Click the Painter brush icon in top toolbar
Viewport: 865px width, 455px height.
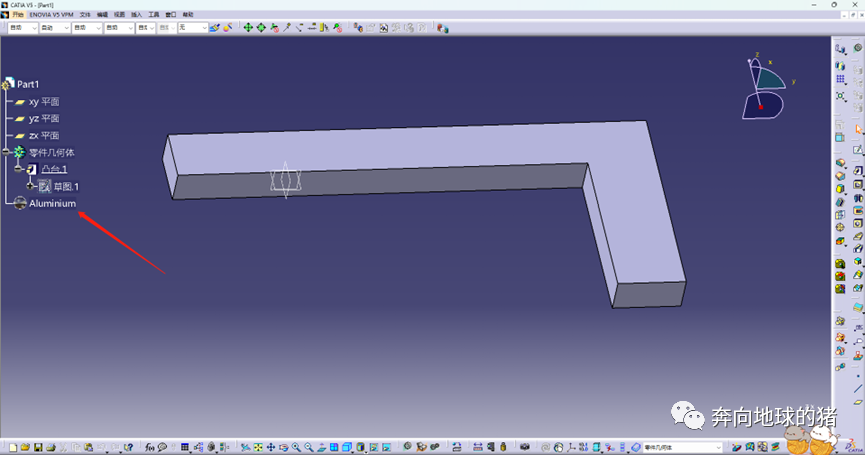point(215,28)
